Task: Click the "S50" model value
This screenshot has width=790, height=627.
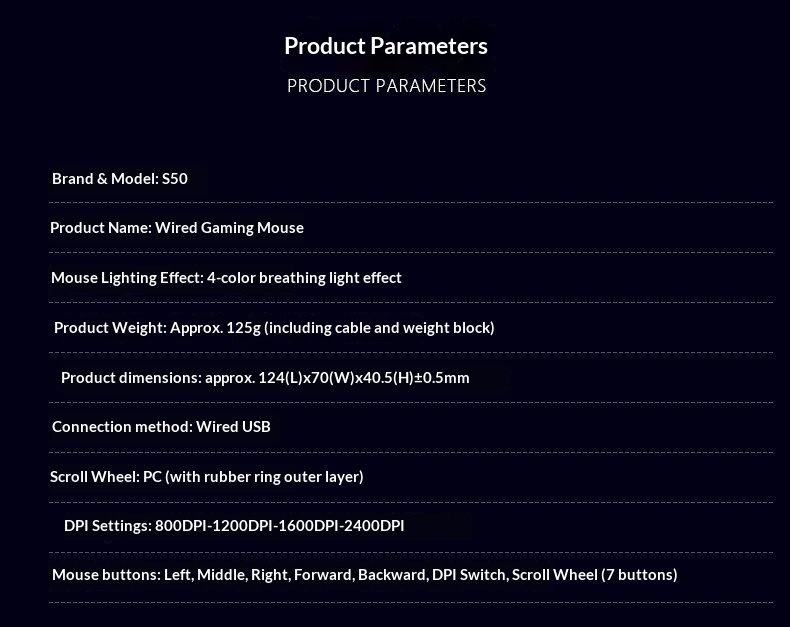Action: (x=175, y=179)
